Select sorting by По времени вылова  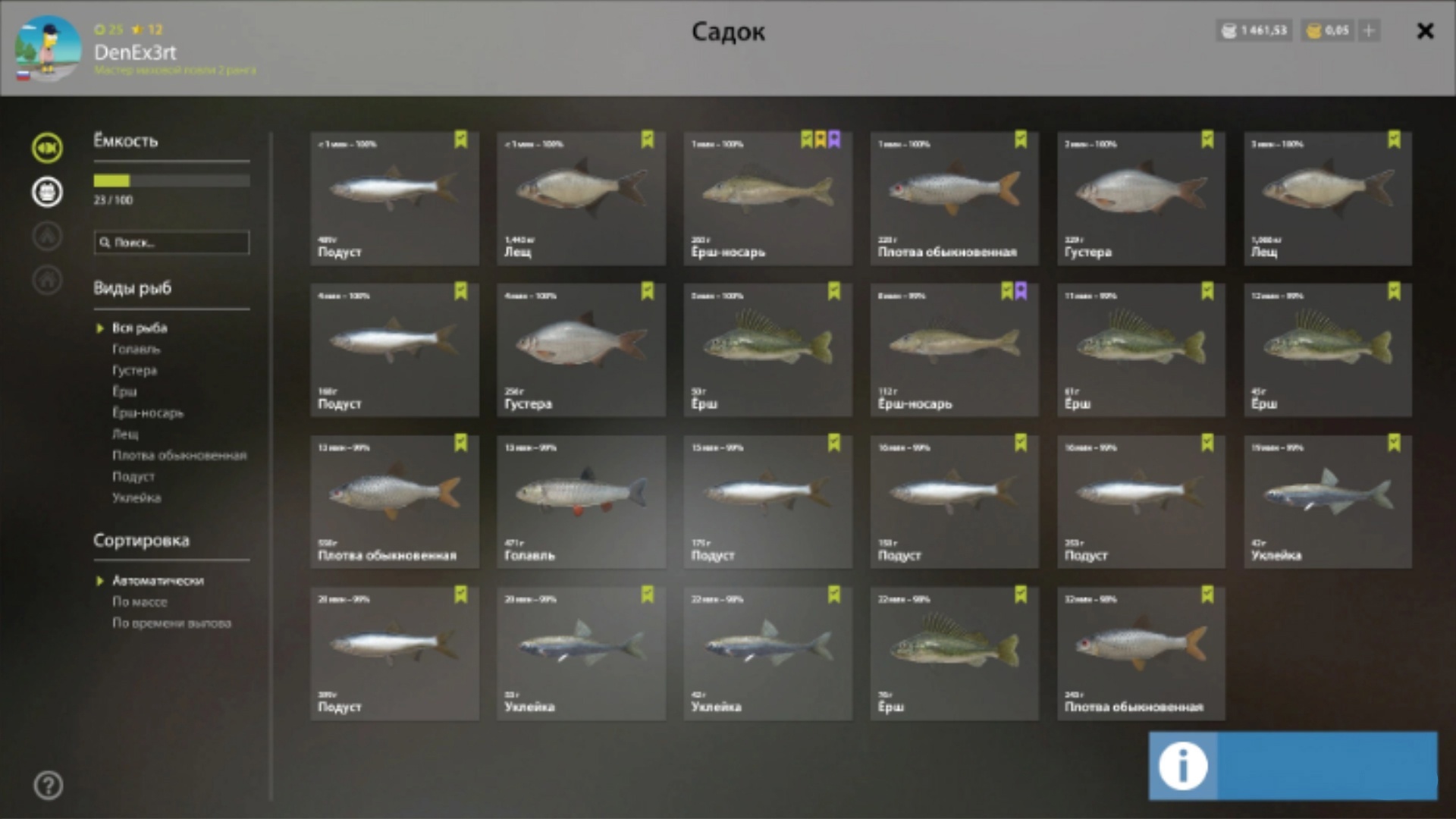[171, 623]
